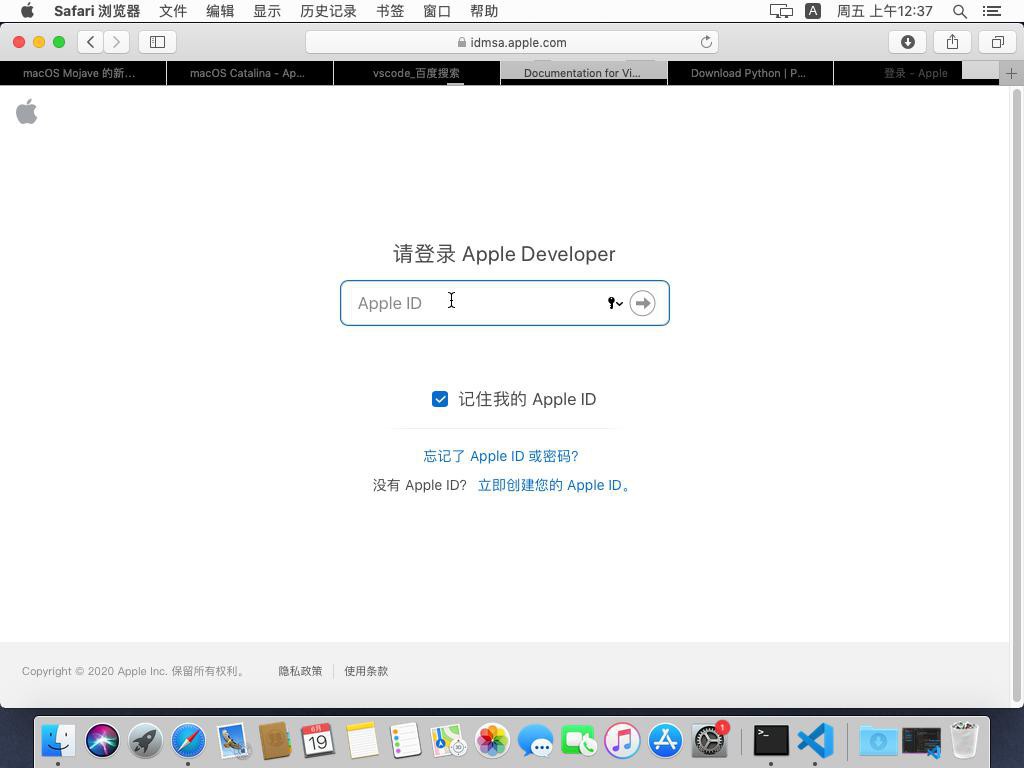Viewport: 1024px width, 768px height.
Task: Reload the idmsa.apple.com page
Action: point(706,42)
